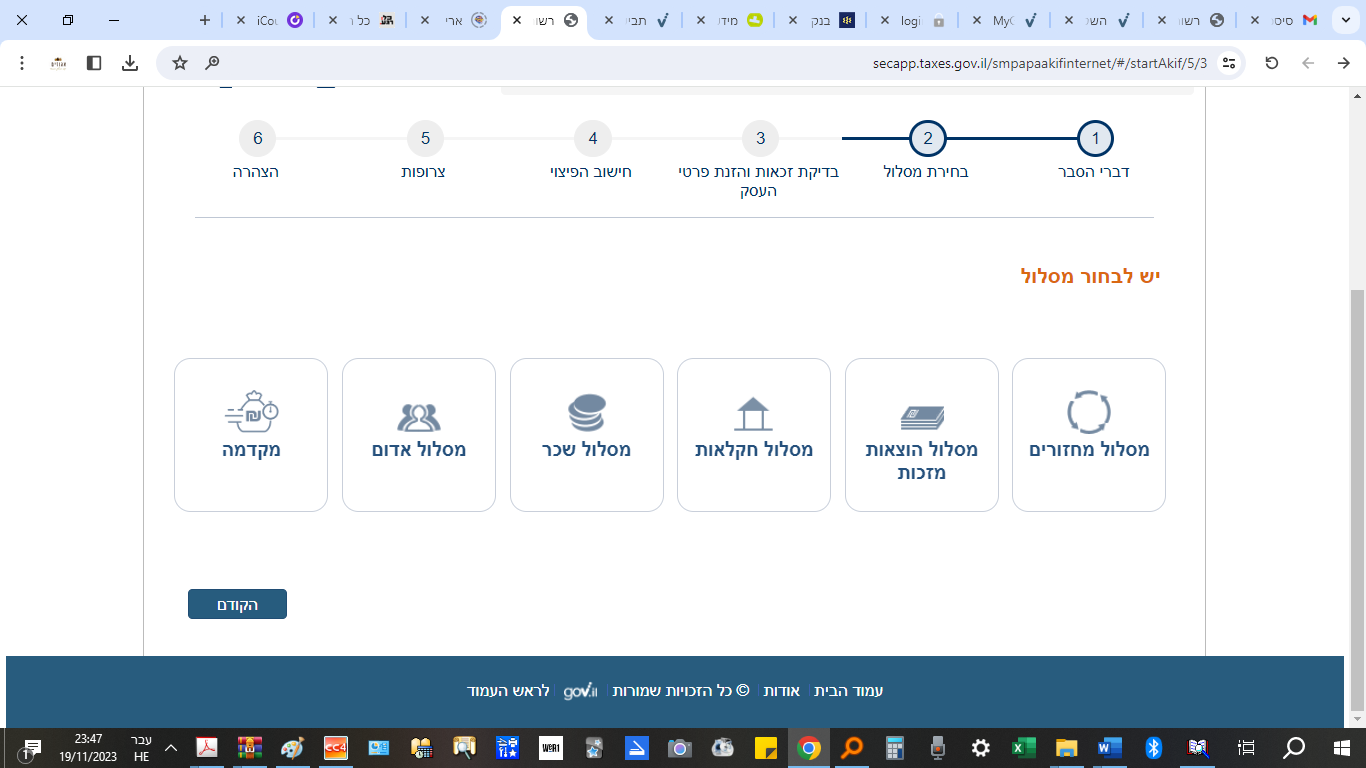
Task: Open the עמוד הבית footer link
Action: point(849,691)
